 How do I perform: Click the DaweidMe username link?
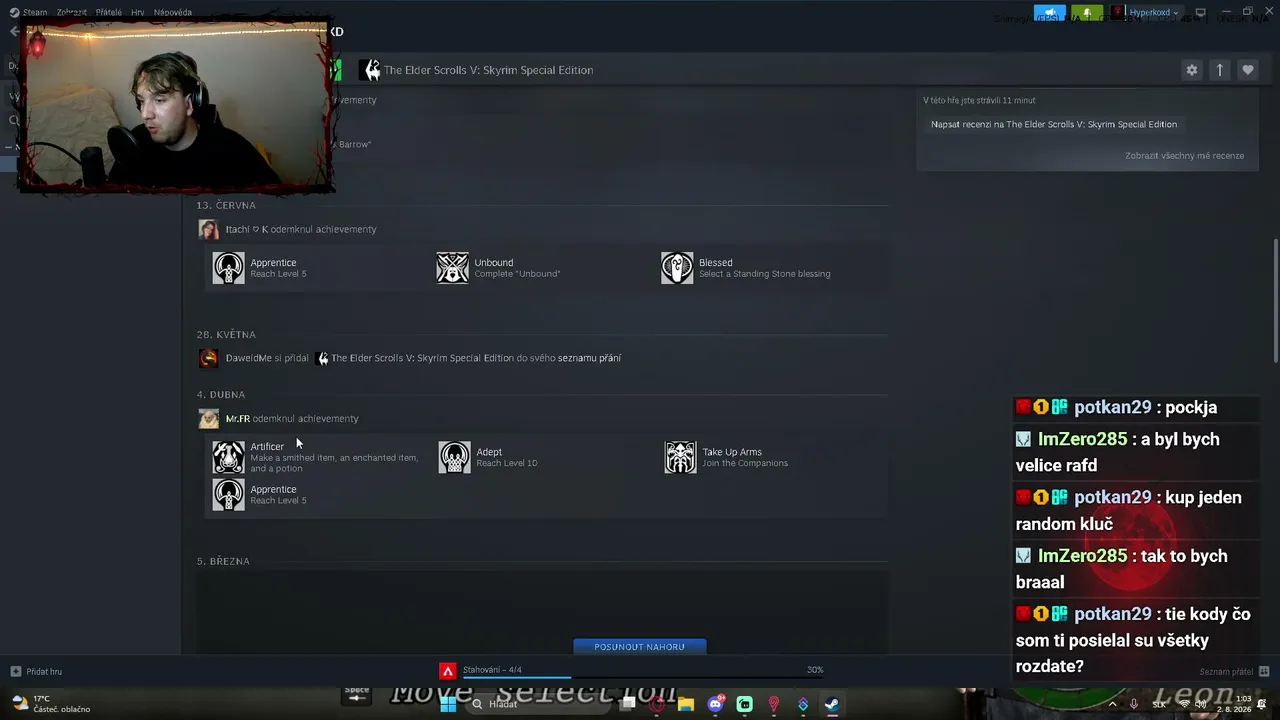pos(248,358)
